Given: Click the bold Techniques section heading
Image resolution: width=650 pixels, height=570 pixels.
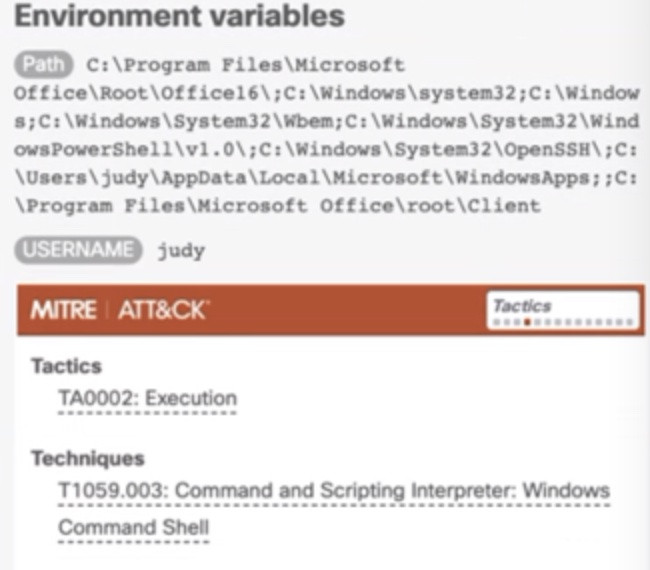Looking at the screenshot, I should point(88,458).
